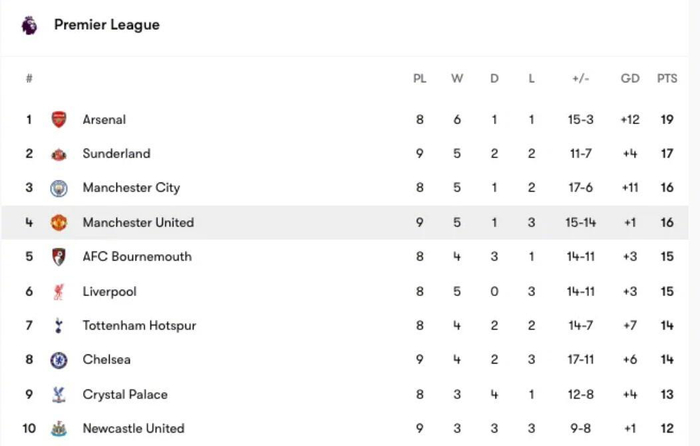This screenshot has height=446, width=700.
Task: Click the PL column header
Action: (x=420, y=79)
